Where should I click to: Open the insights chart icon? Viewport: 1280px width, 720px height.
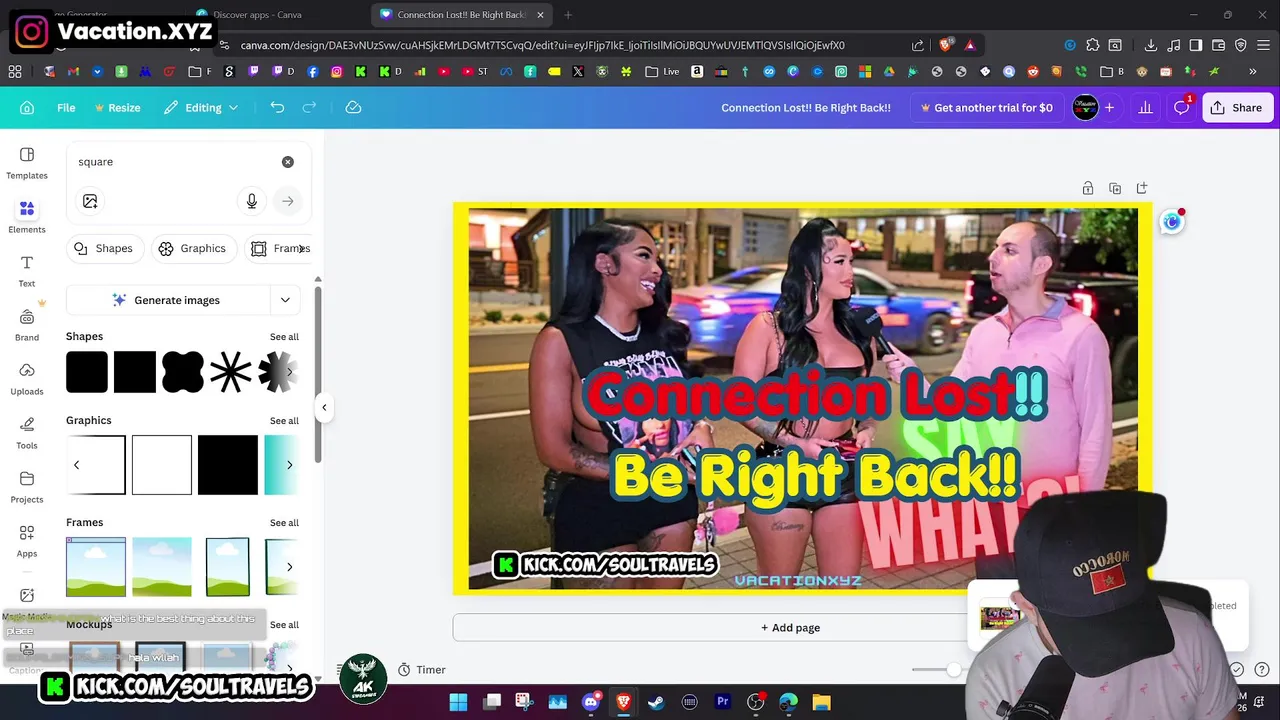coord(1145,107)
